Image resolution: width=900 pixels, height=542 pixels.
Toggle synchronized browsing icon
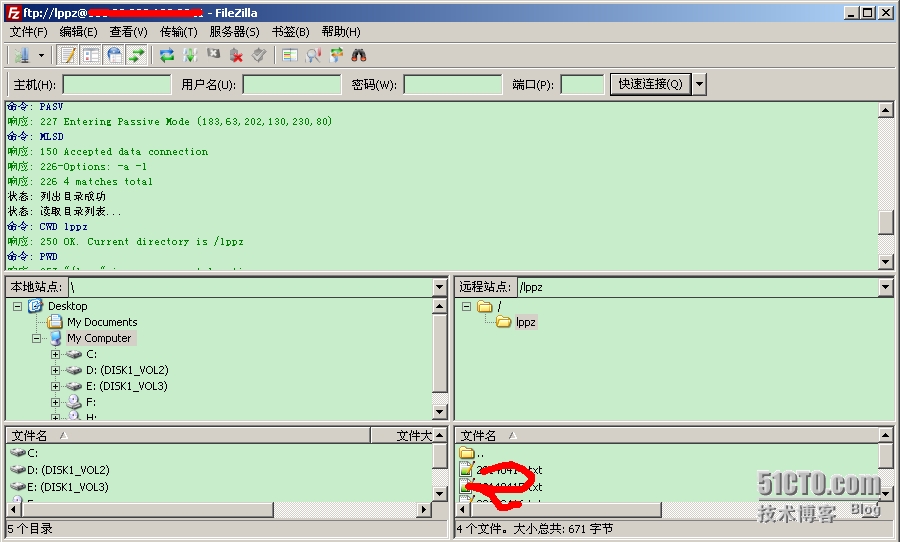click(x=336, y=55)
